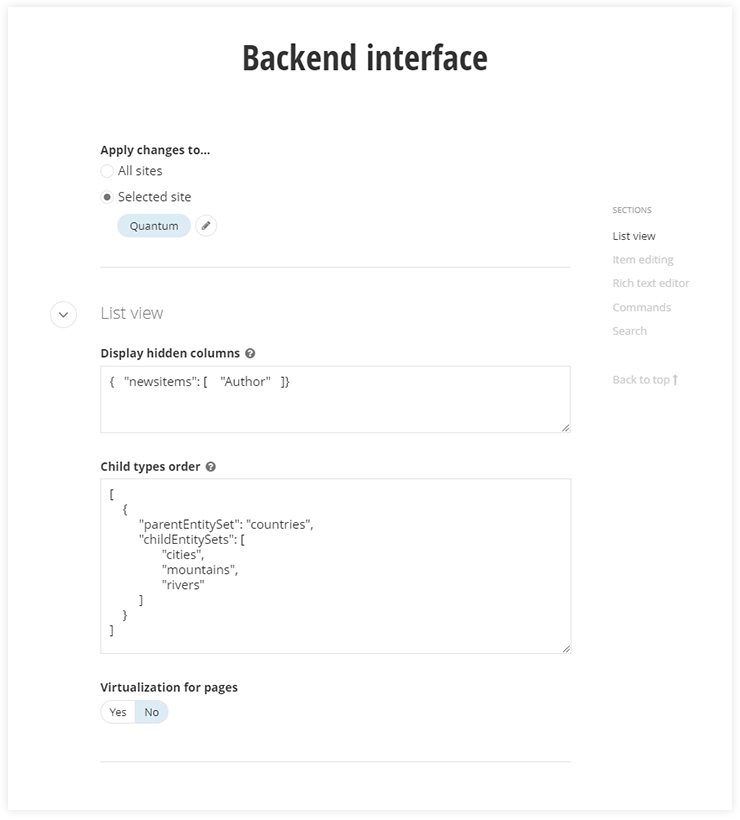The image size is (740, 820).
Task: Choose the Selected site radio option
Action: 107,197
